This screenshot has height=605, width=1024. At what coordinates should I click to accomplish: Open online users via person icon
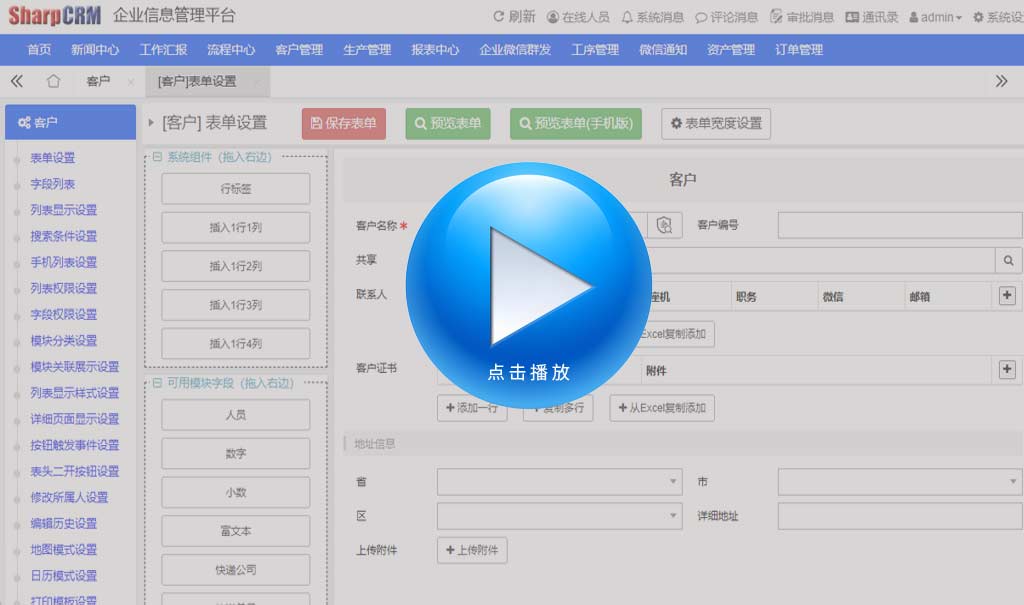[x=553, y=17]
